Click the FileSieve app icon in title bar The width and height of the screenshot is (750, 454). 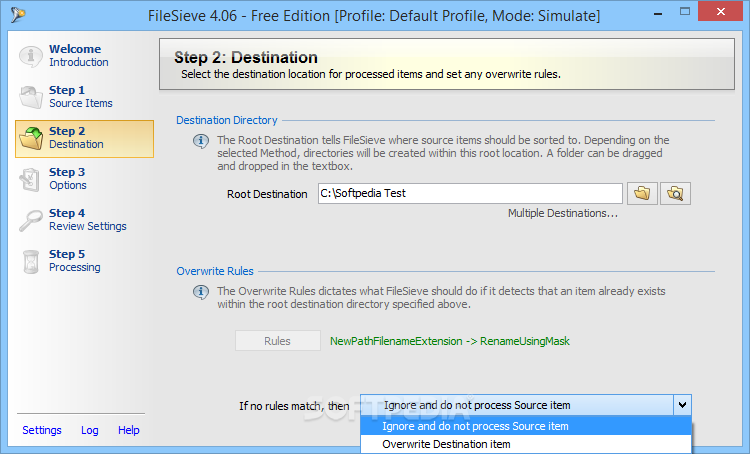point(18,15)
